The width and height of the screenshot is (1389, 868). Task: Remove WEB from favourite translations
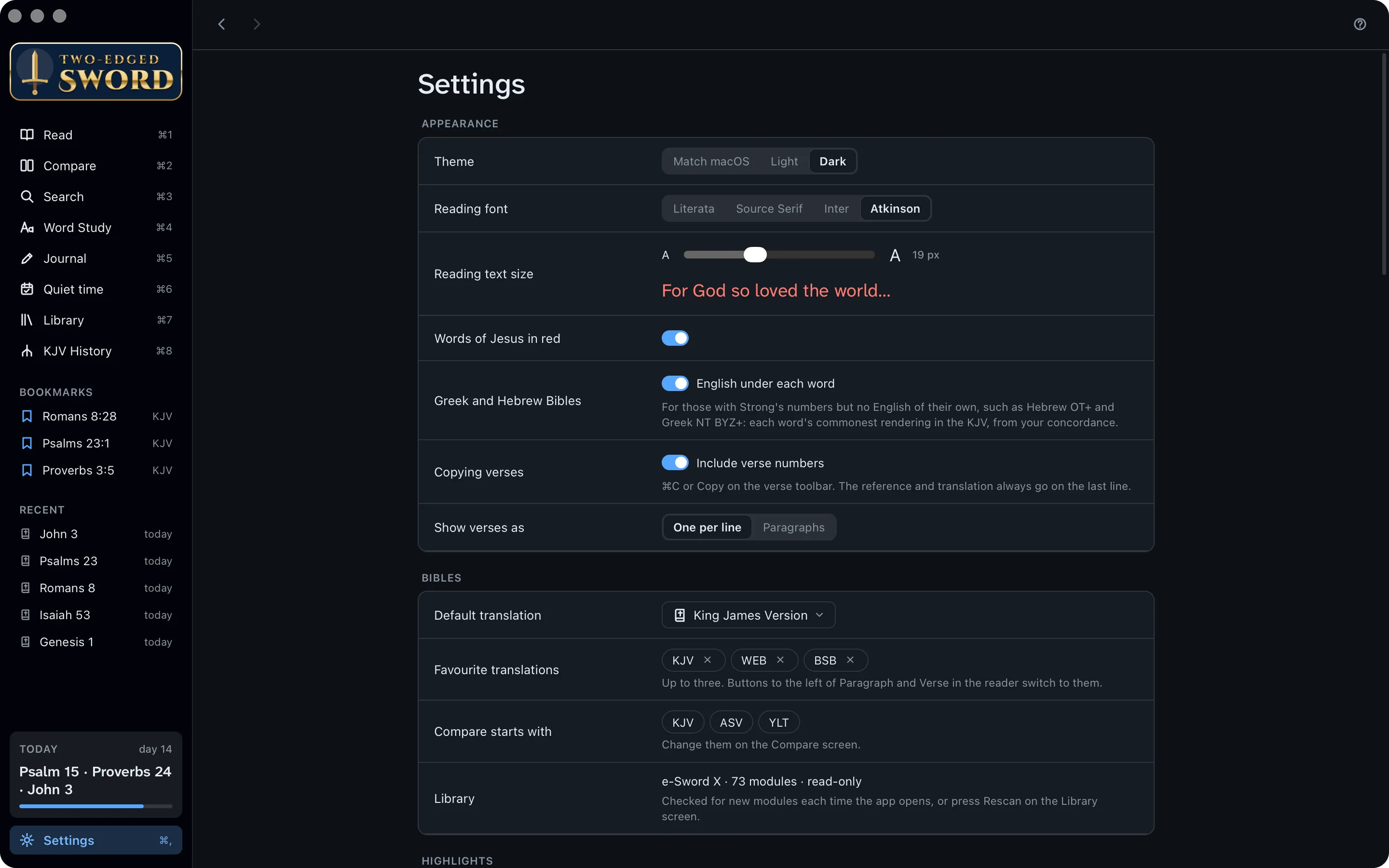coord(781,660)
